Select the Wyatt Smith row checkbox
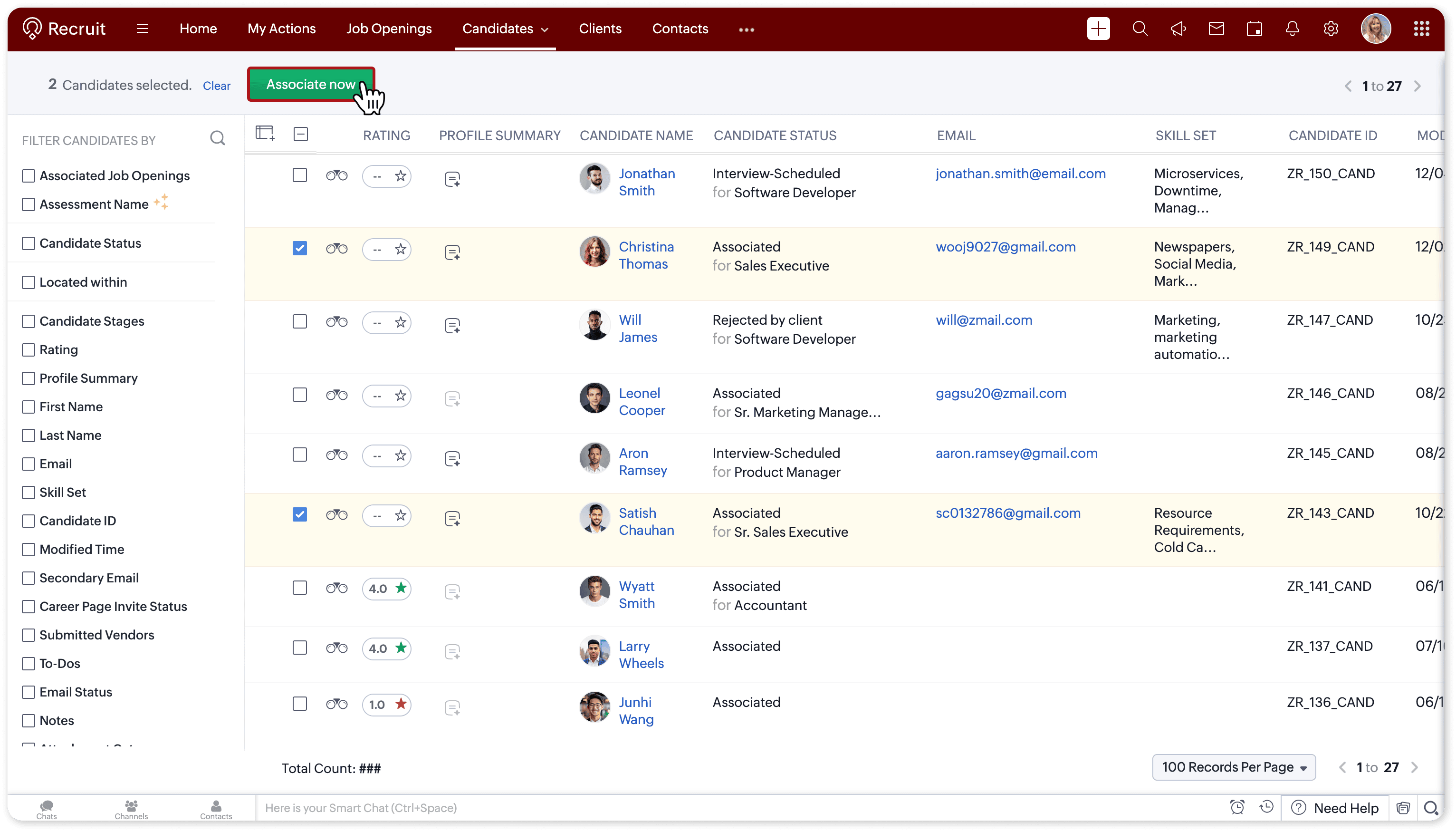The image size is (1456, 832). coord(300,588)
